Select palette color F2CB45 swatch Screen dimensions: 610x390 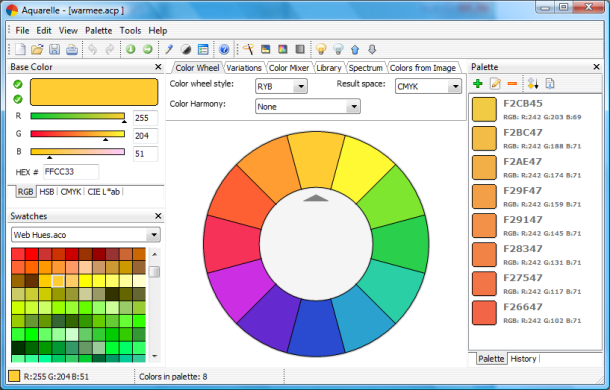484,109
